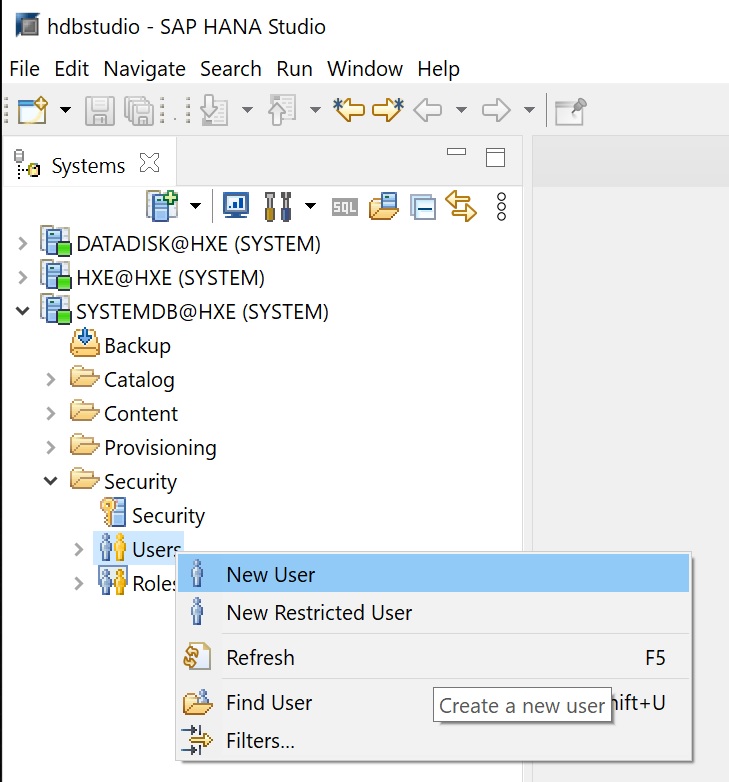
Task: Click the Find System folder icon
Action: coord(384,207)
